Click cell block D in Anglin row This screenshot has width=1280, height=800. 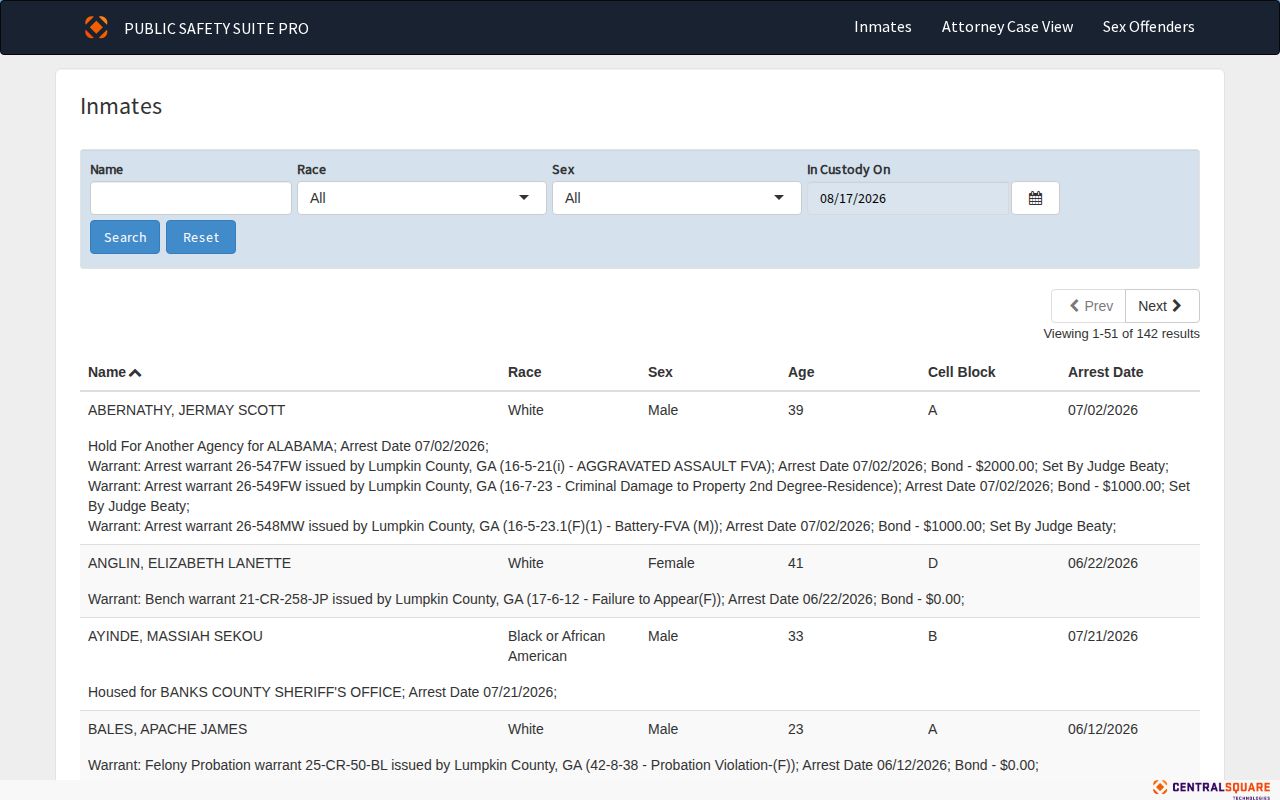click(x=933, y=563)
